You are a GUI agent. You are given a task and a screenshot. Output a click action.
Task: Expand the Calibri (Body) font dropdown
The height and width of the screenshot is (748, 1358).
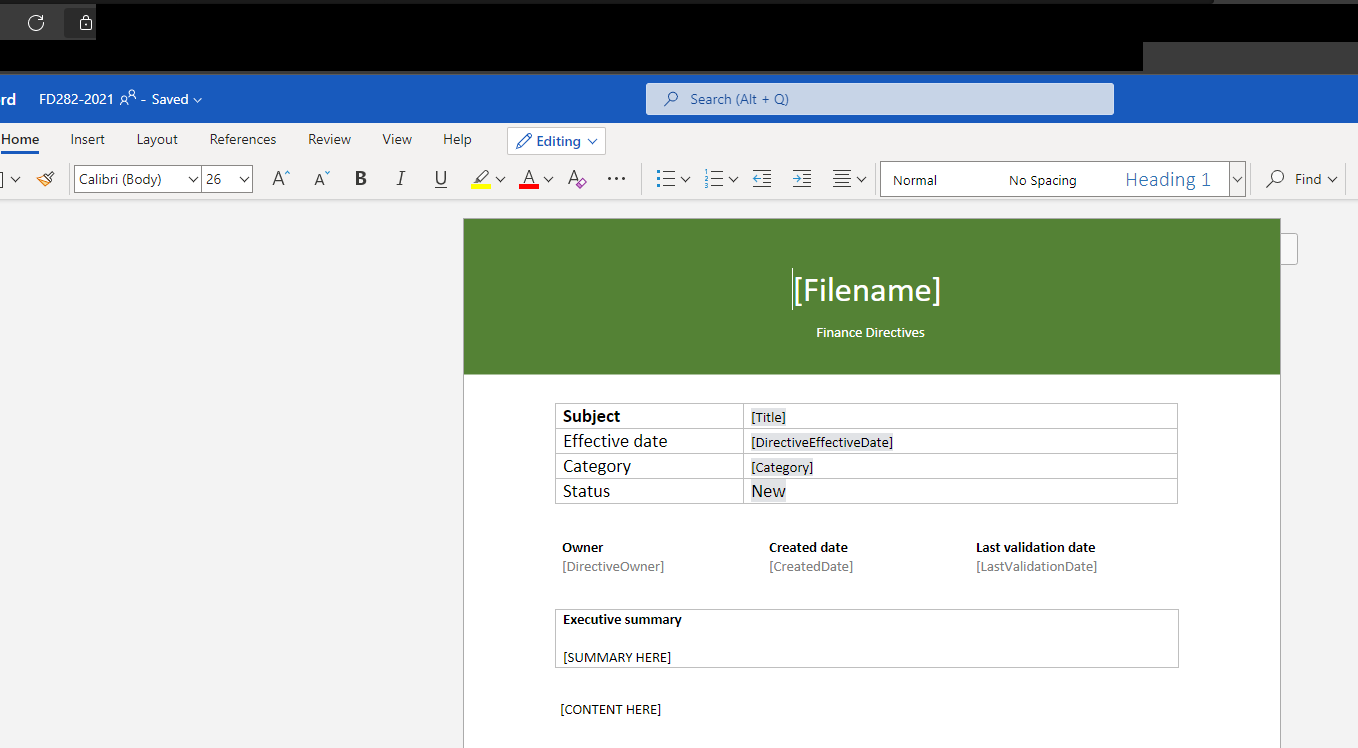138,179
